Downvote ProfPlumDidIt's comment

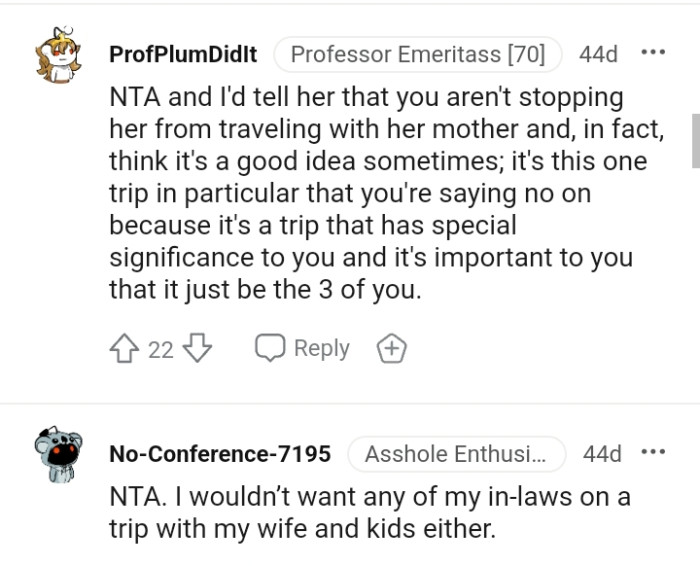point(198,348)
